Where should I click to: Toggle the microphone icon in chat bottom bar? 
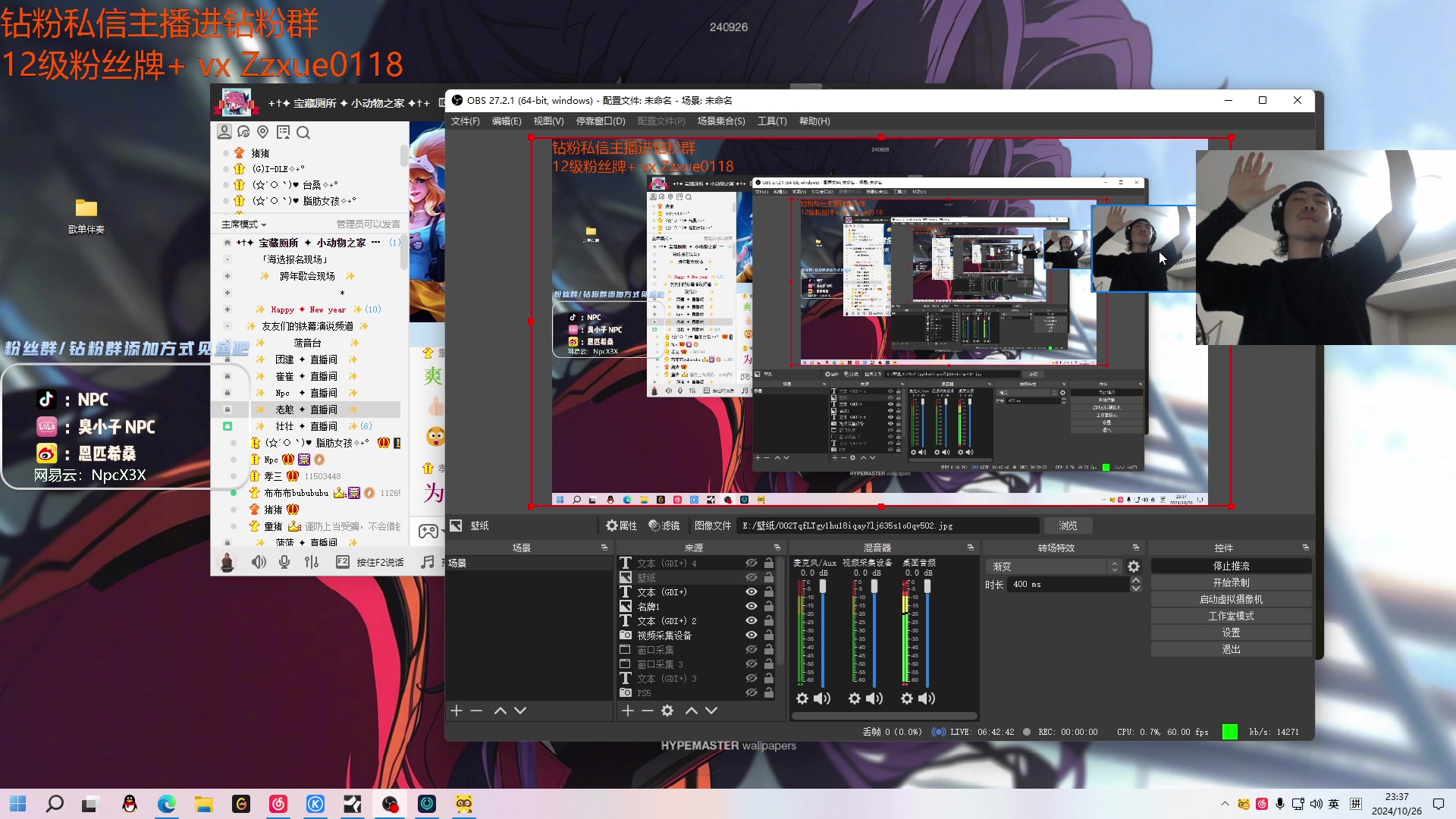coord(284,562)
